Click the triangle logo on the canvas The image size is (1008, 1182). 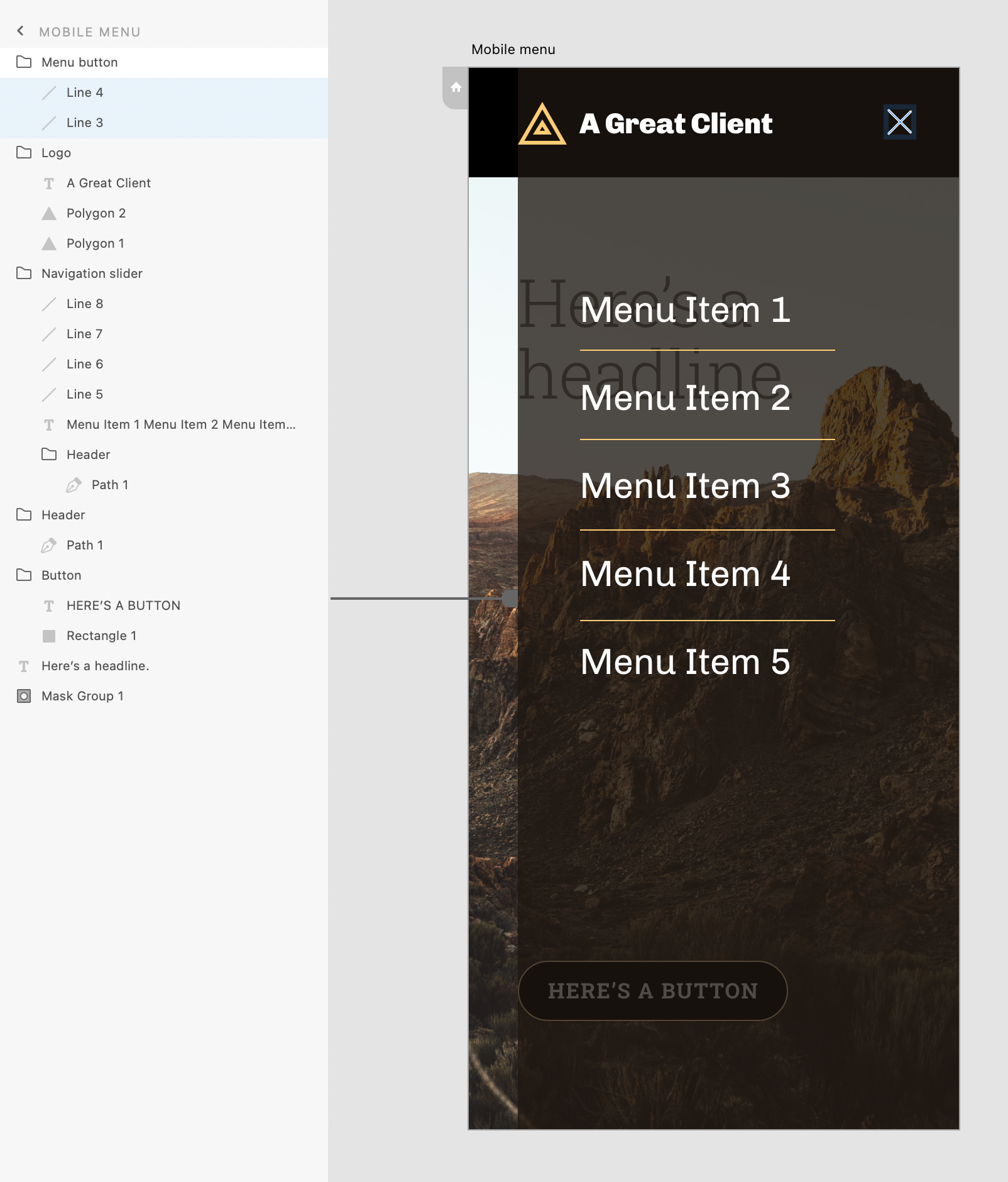(x=542, y=124)
